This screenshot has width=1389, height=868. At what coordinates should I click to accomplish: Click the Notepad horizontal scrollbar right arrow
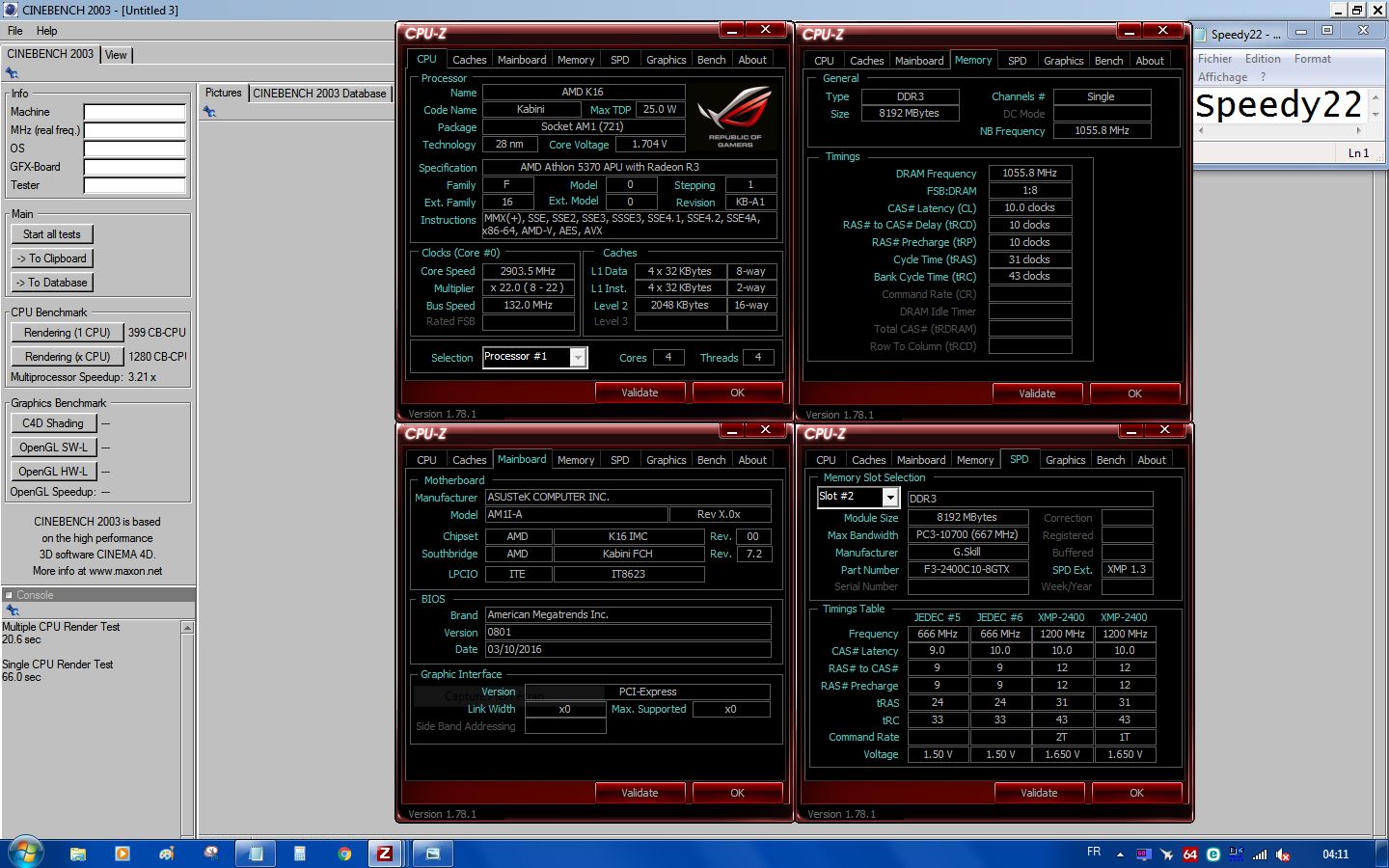pos(1359,129)
